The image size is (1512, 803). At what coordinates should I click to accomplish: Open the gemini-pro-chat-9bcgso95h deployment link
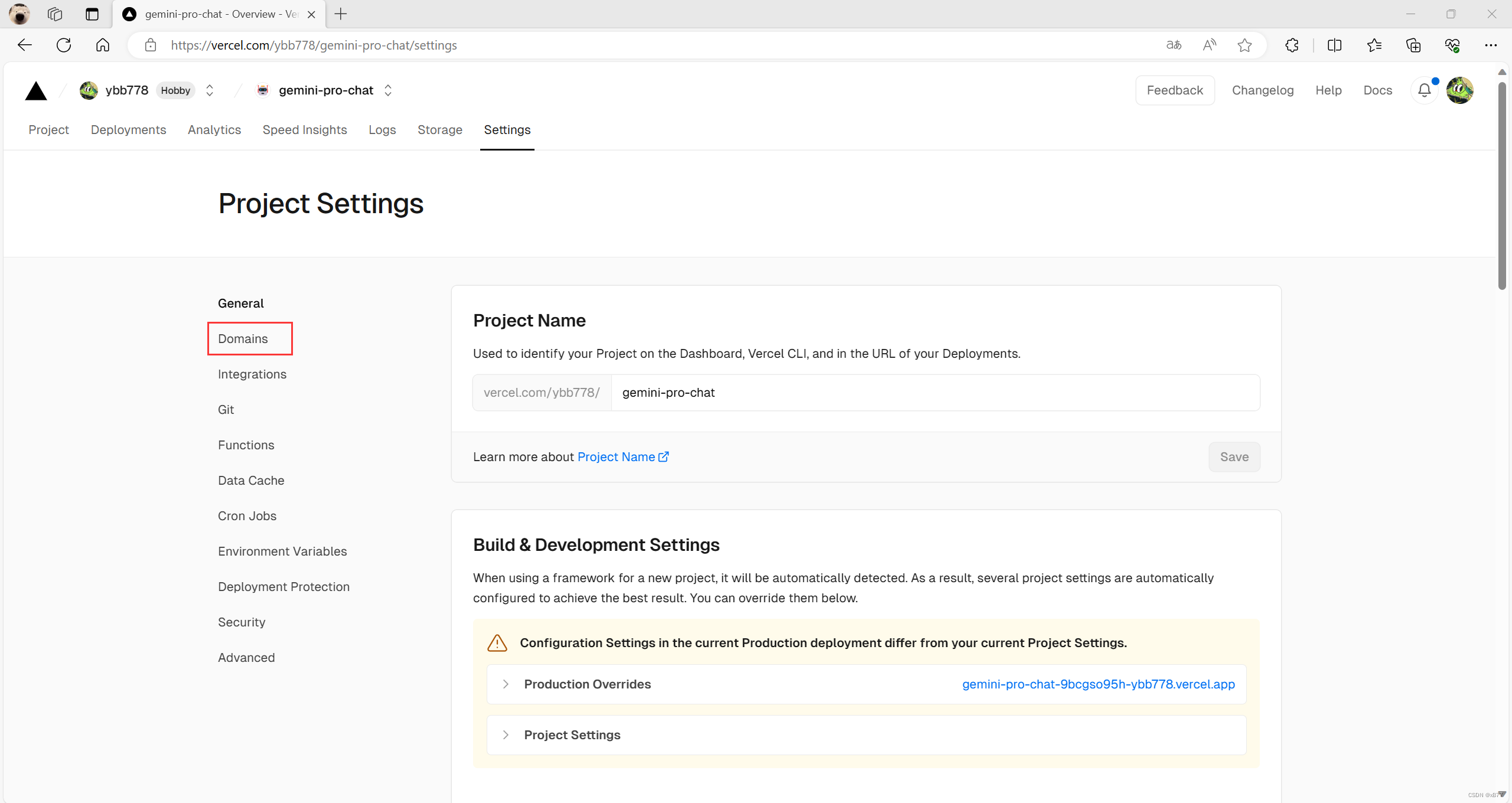tap(1098, 684)
